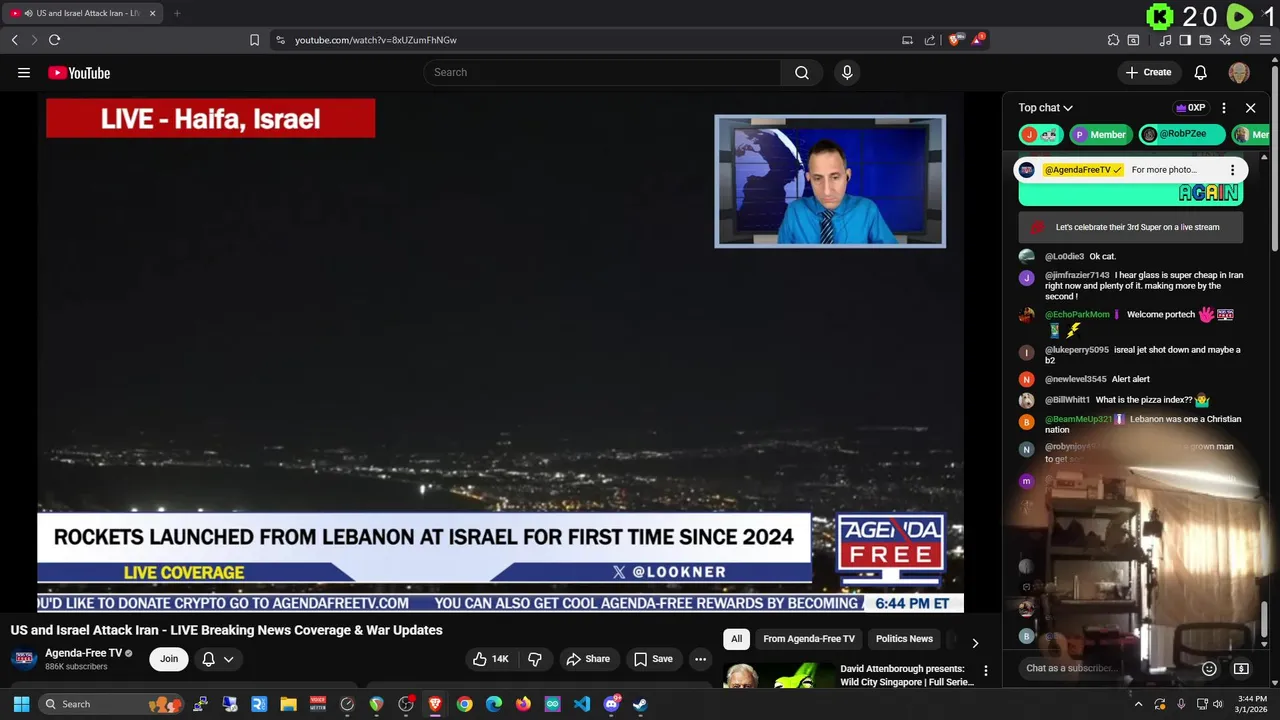Like the video with thumbs-up
This screenshot has width=1280, height=720.
click(x=491, y=659)
